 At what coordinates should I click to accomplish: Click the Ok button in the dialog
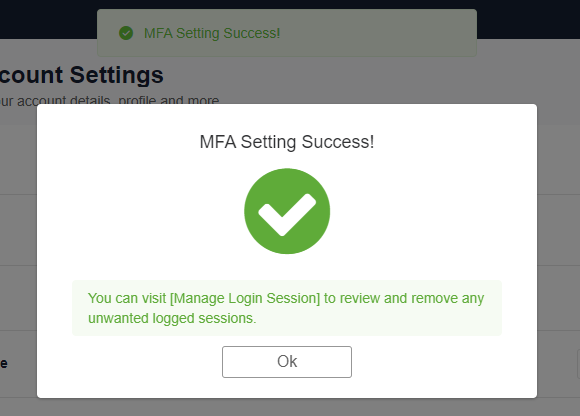pos(287,362)
